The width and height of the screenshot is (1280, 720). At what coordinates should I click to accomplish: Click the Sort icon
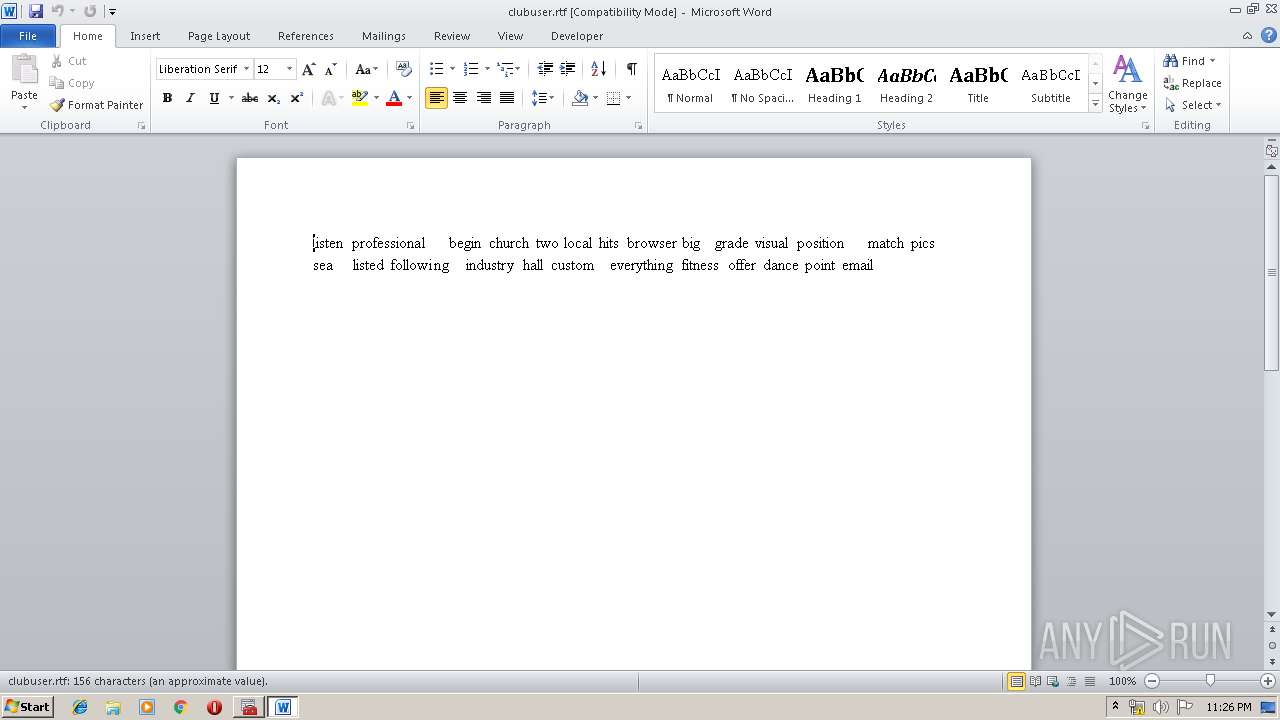598,69
